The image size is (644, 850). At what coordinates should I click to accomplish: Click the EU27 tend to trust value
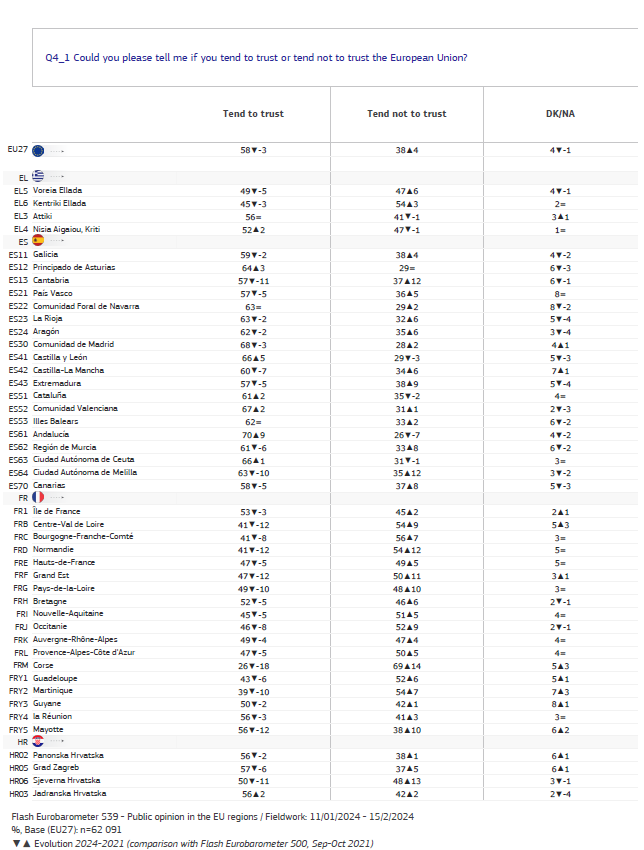(x=253, y=150)
